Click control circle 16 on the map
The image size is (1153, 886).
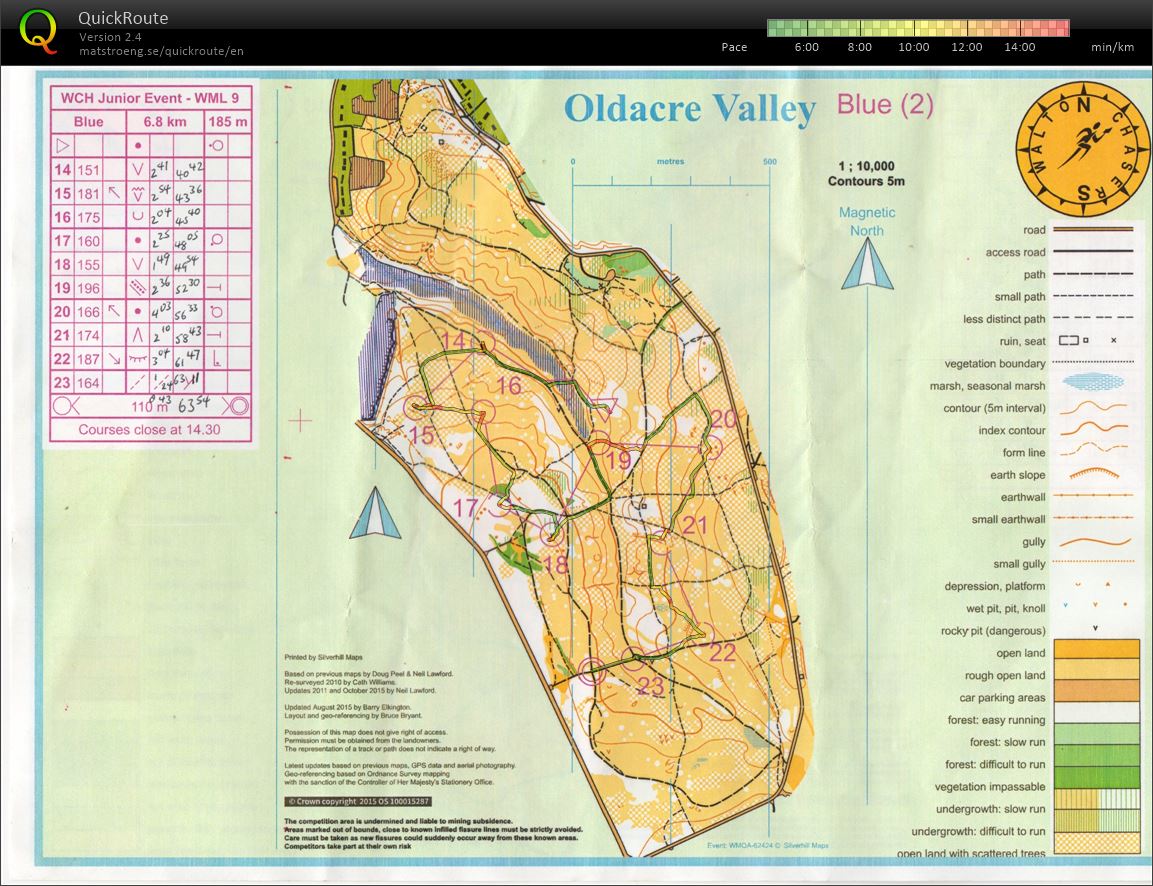pos(482,412)
